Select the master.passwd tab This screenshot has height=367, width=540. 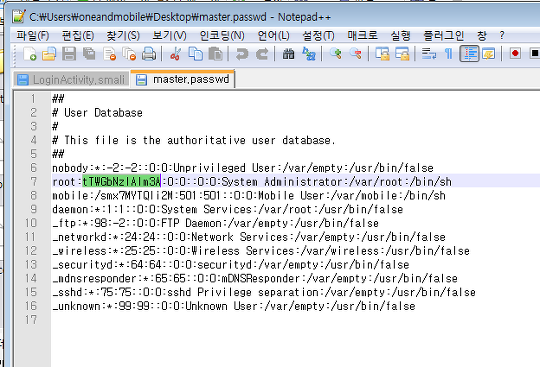tap(183, 79)
